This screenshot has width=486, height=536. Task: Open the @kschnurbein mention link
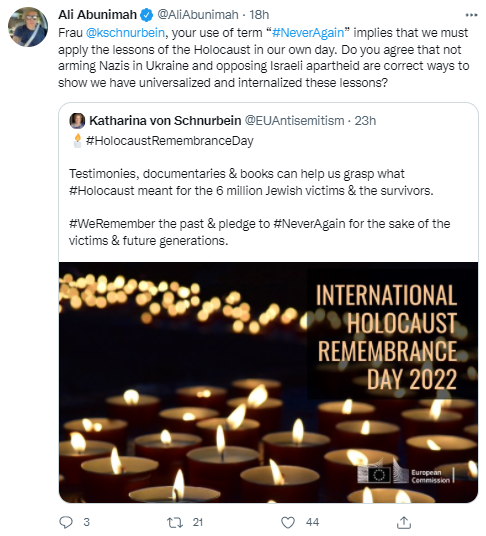click(x=125, y=33)
